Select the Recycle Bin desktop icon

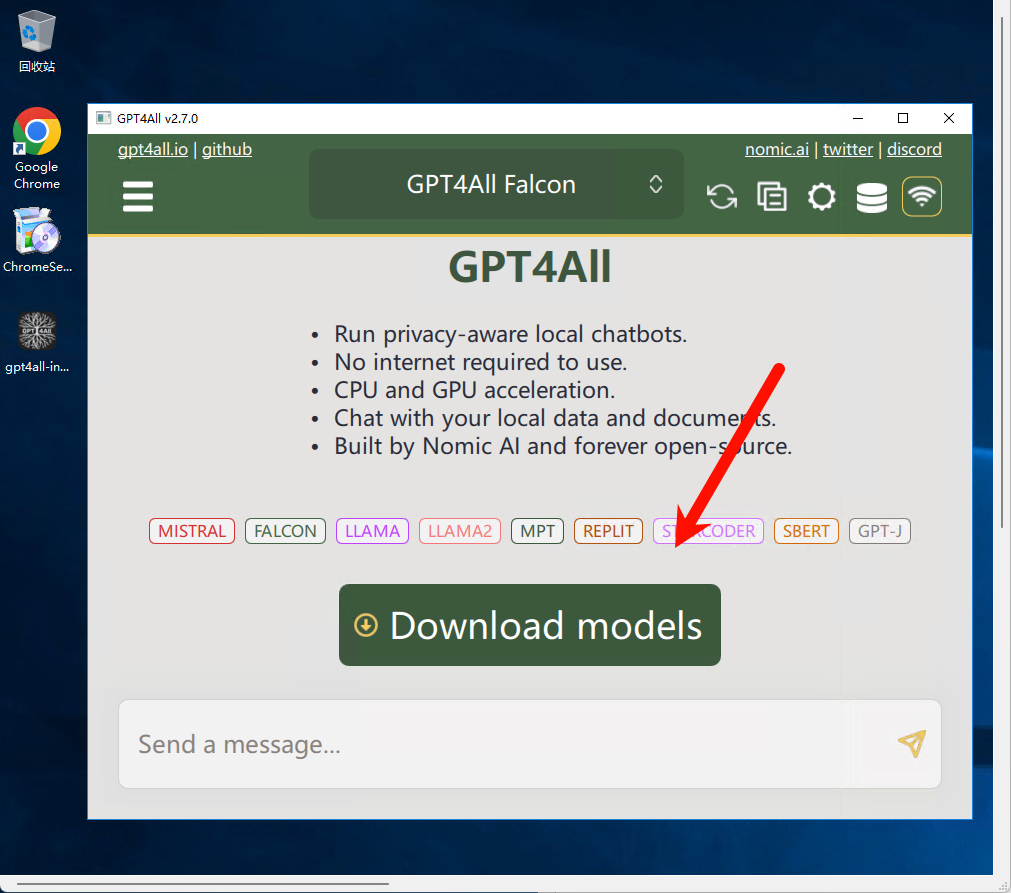point(37,41)
